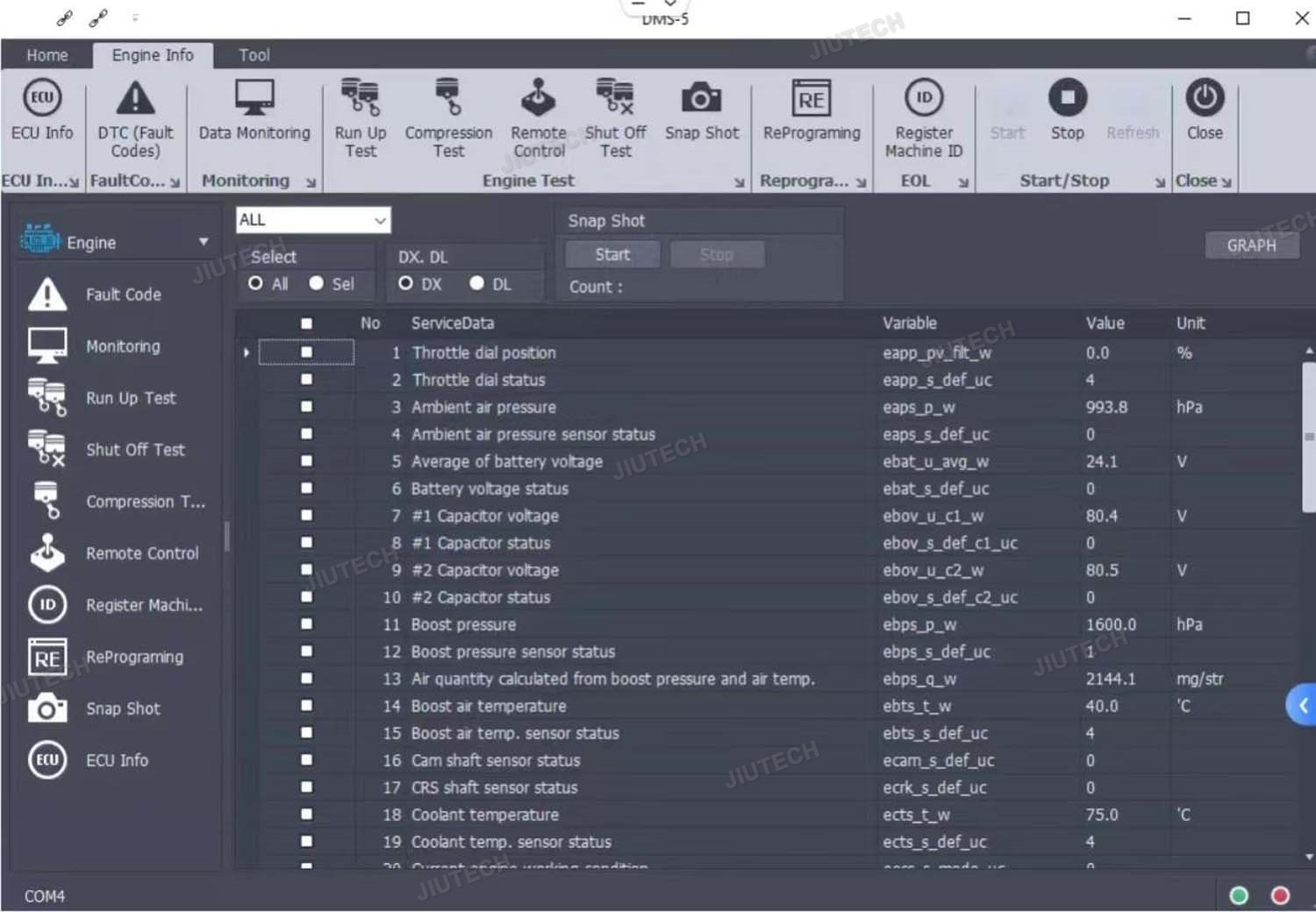This screenshot has height=912, width=1316.
Task: Open the Compression Test tool in ribbon
Action: (448, 118)
